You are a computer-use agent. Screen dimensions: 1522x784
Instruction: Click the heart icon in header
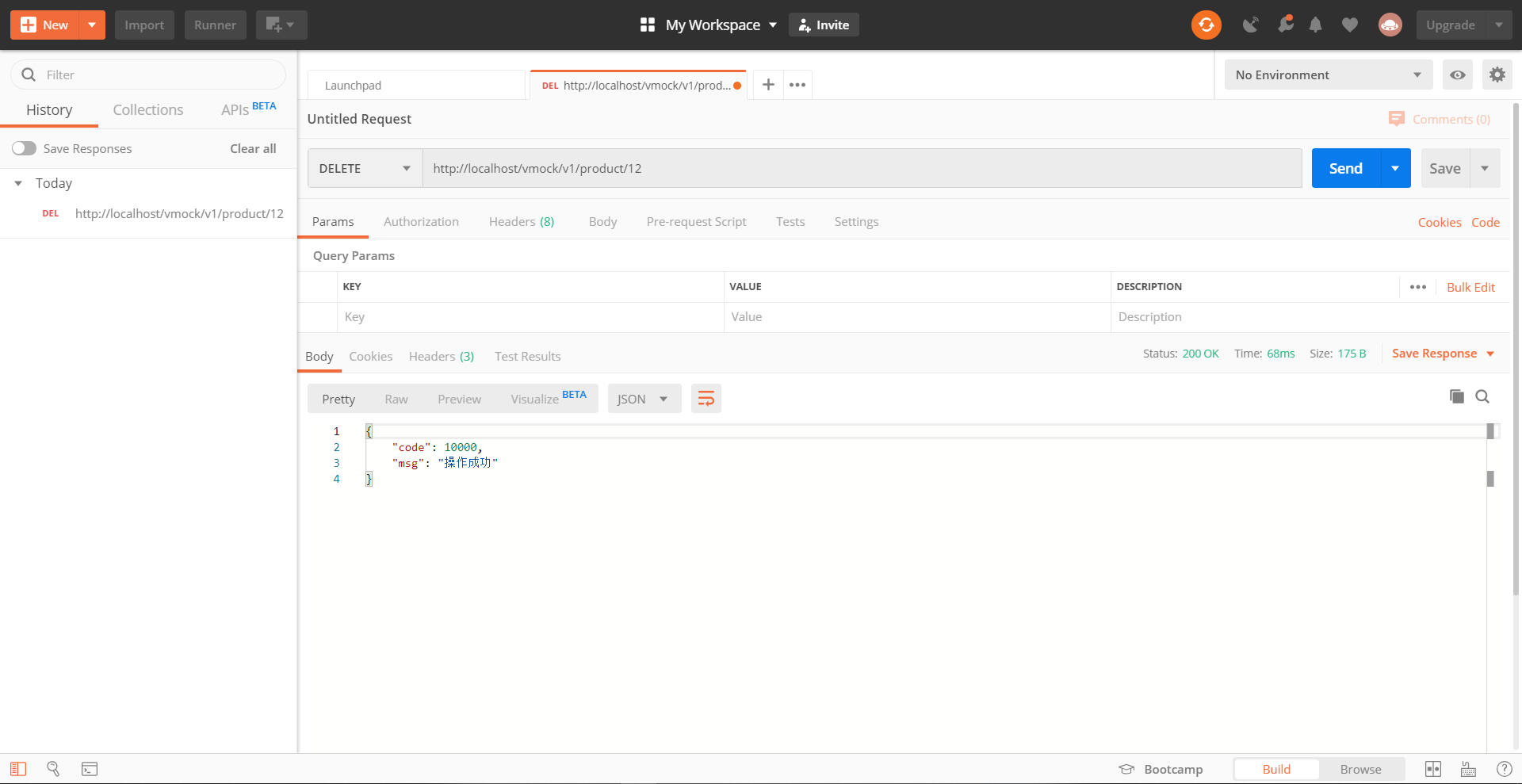click(x=1349, y=25)
